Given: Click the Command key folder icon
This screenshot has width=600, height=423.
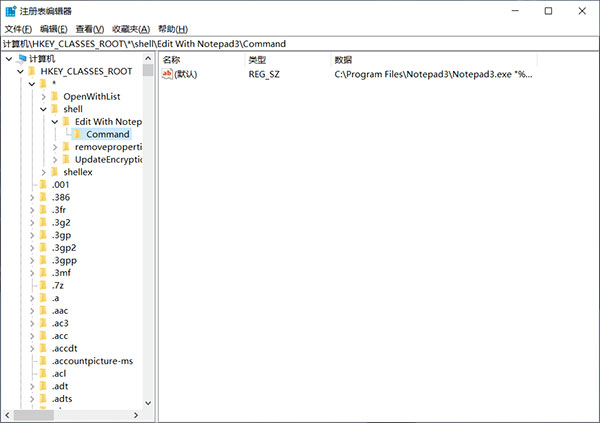Looking at the screenshot, I should [x=77, y=134].
